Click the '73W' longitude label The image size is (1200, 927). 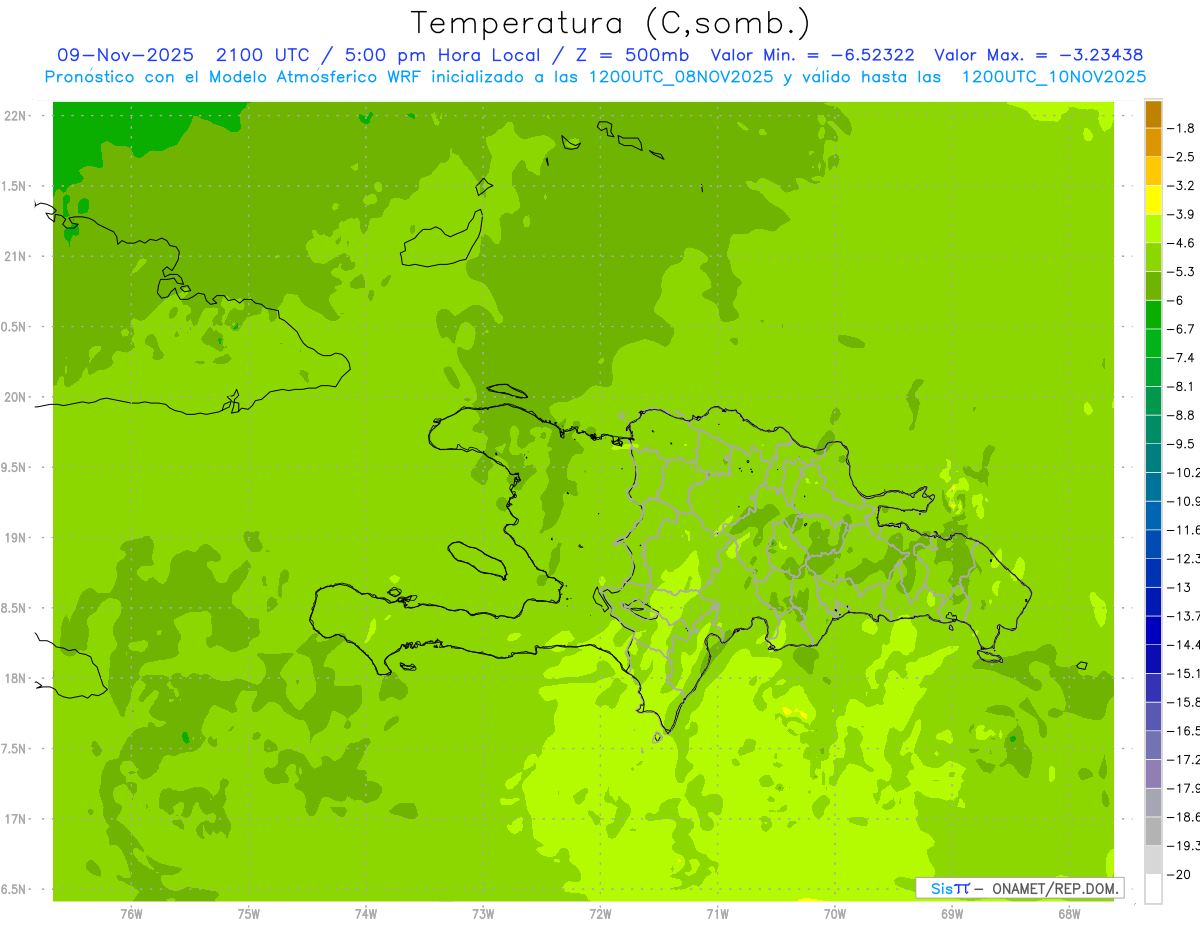pyautogui.click(x=483, y=913)
